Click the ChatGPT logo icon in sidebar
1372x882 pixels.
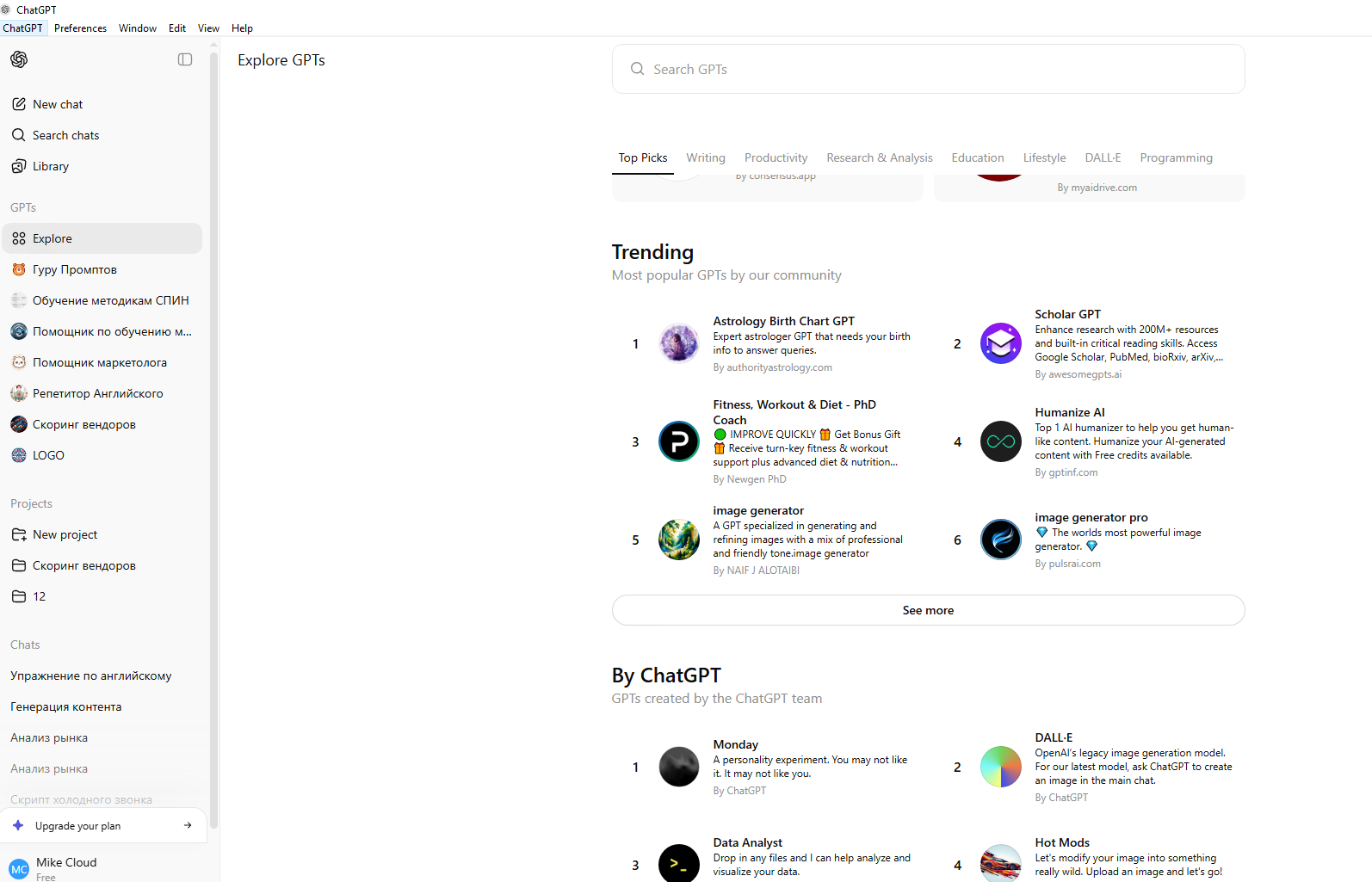(19, 59)
